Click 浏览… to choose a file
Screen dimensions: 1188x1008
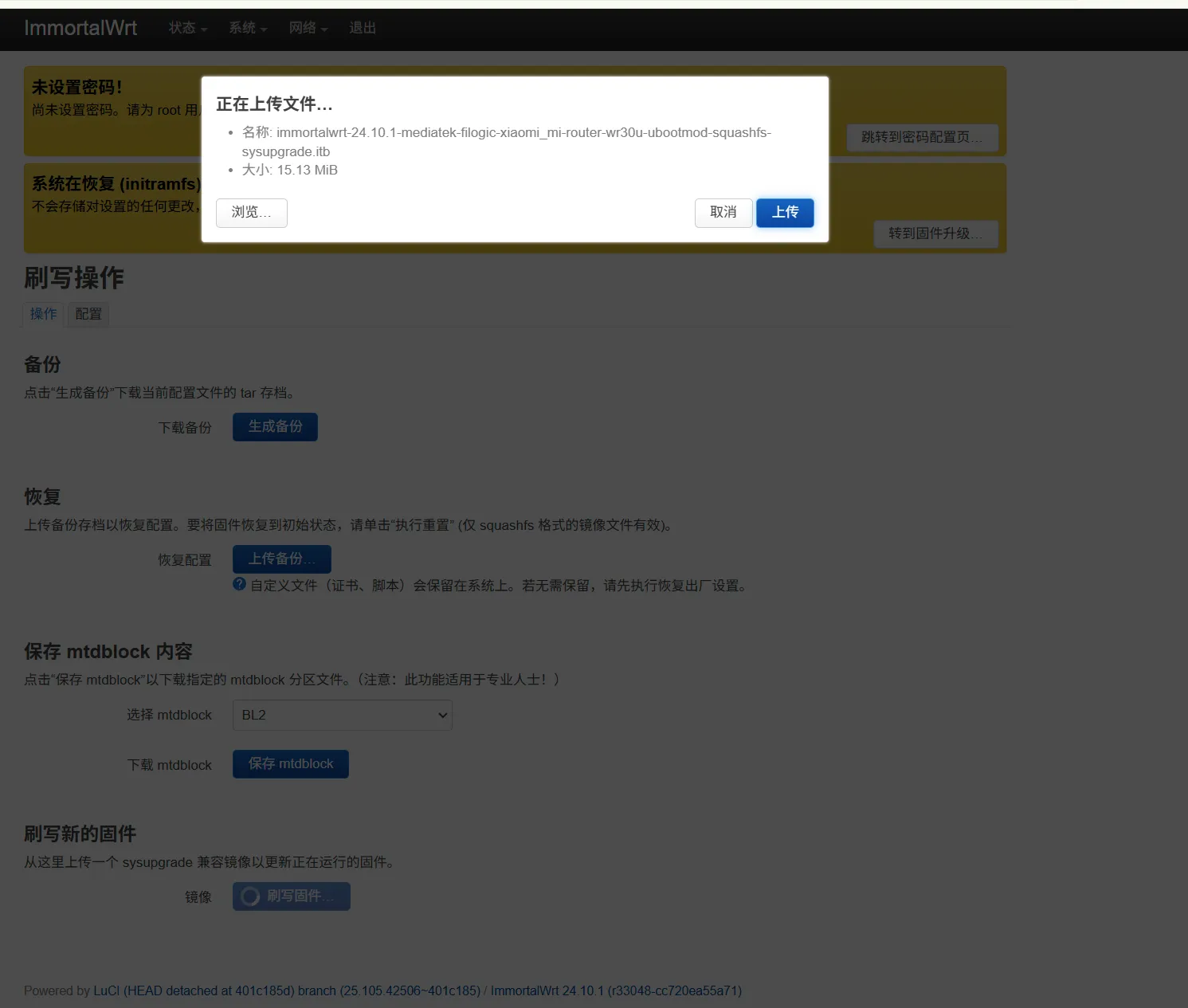(x=252, y=213)
